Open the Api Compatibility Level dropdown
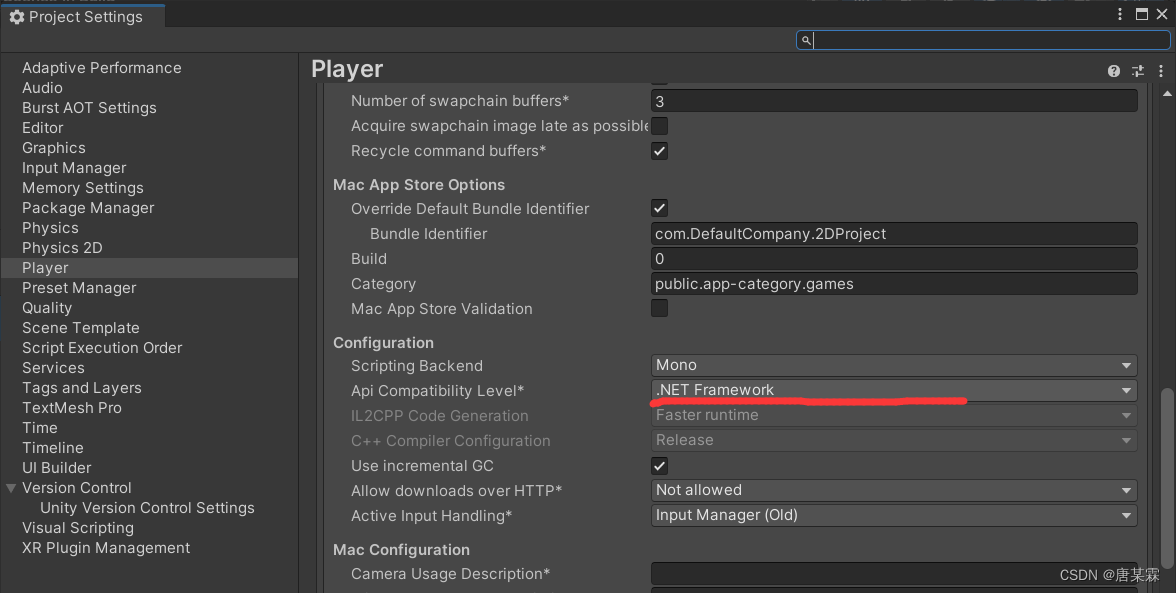The width and height of the screenshot is (1176, 593). click(893, 390)
